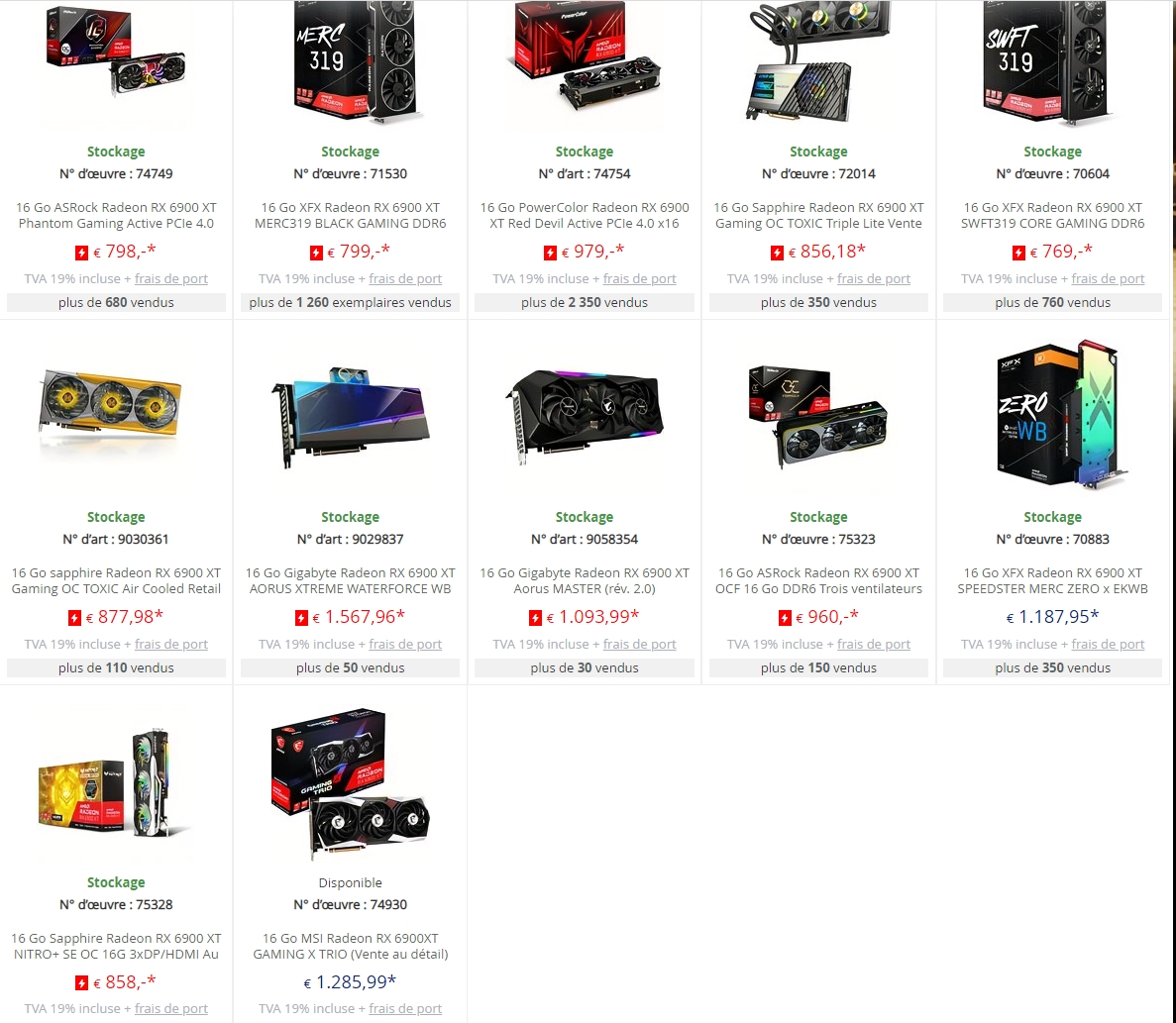Click the flash-deal icon beside € 856,18 price
The height and width of the screenshot is (1023, 1176).
[777, 254]
